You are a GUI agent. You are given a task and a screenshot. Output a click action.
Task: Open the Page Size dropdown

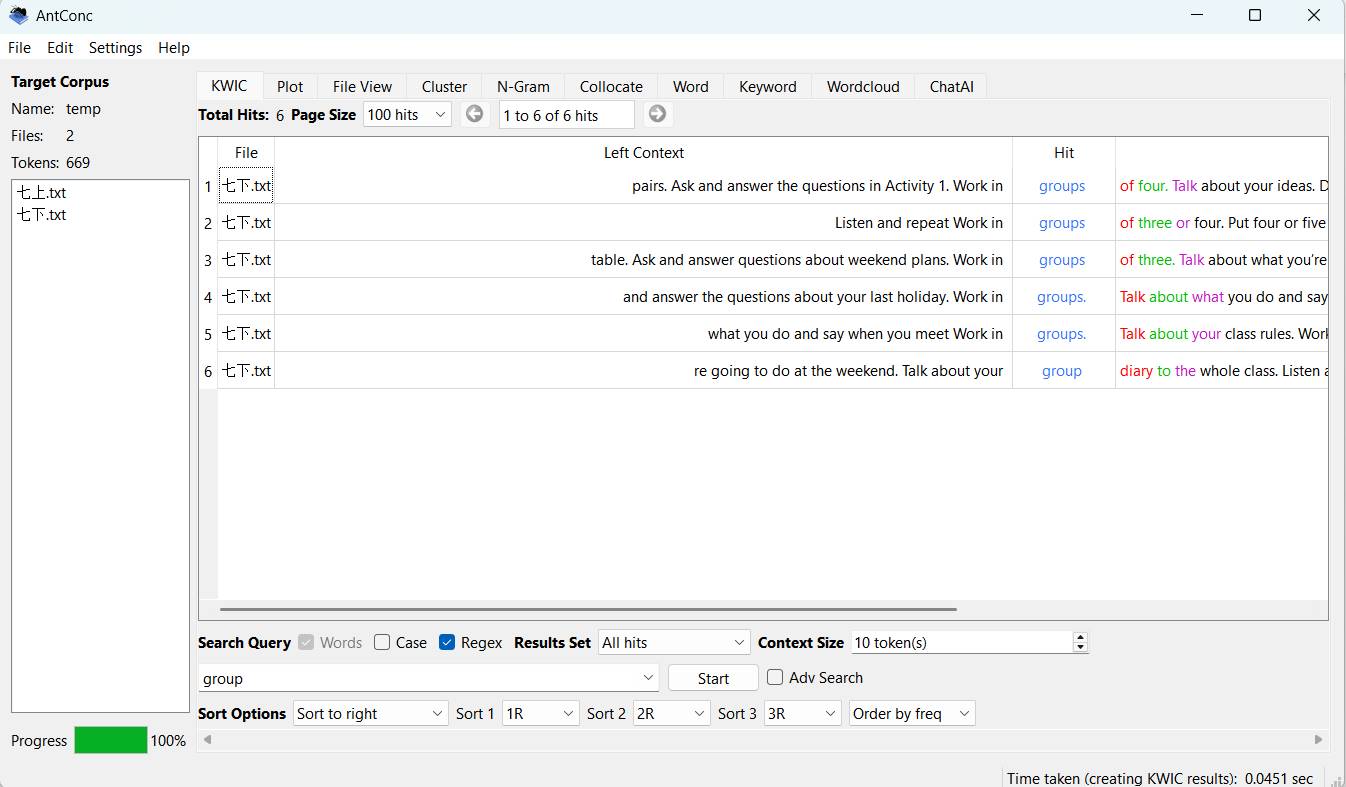click(x=407, y=115)
